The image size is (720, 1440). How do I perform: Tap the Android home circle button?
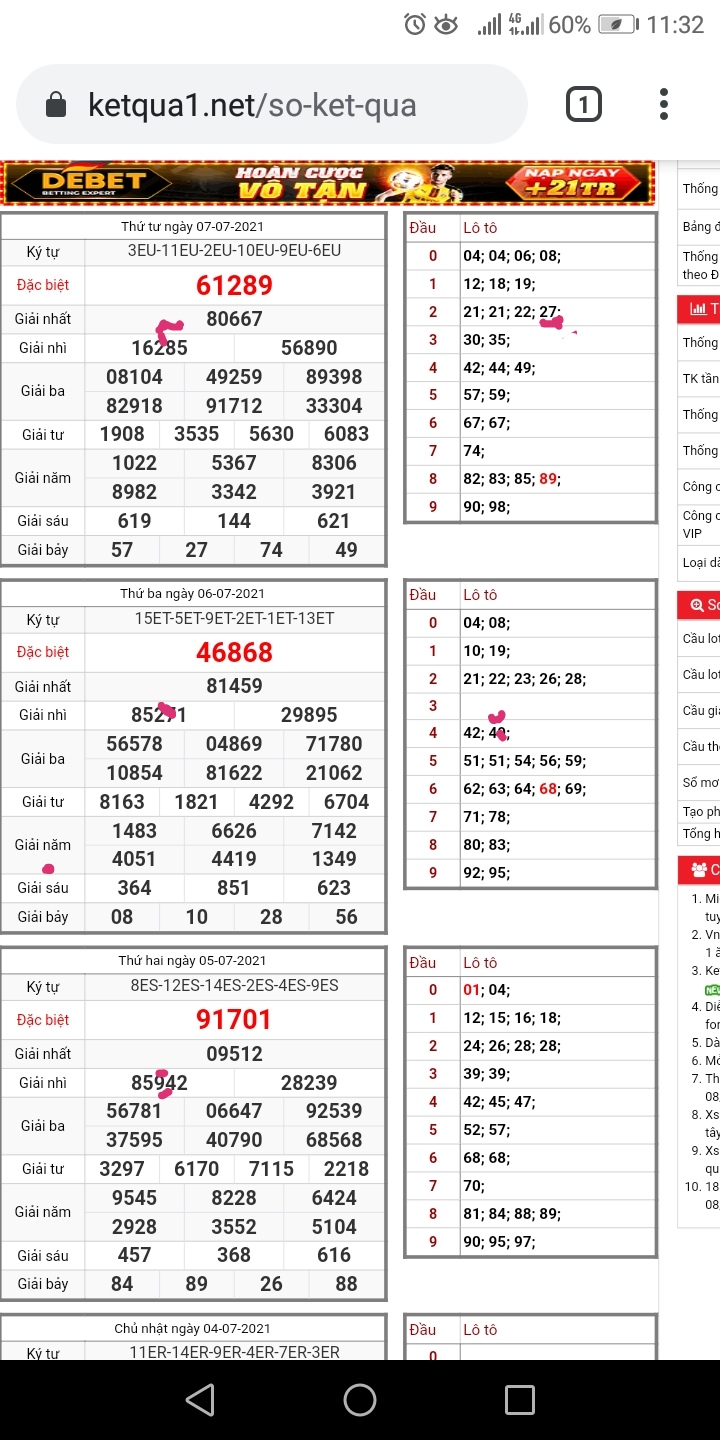360,1399
